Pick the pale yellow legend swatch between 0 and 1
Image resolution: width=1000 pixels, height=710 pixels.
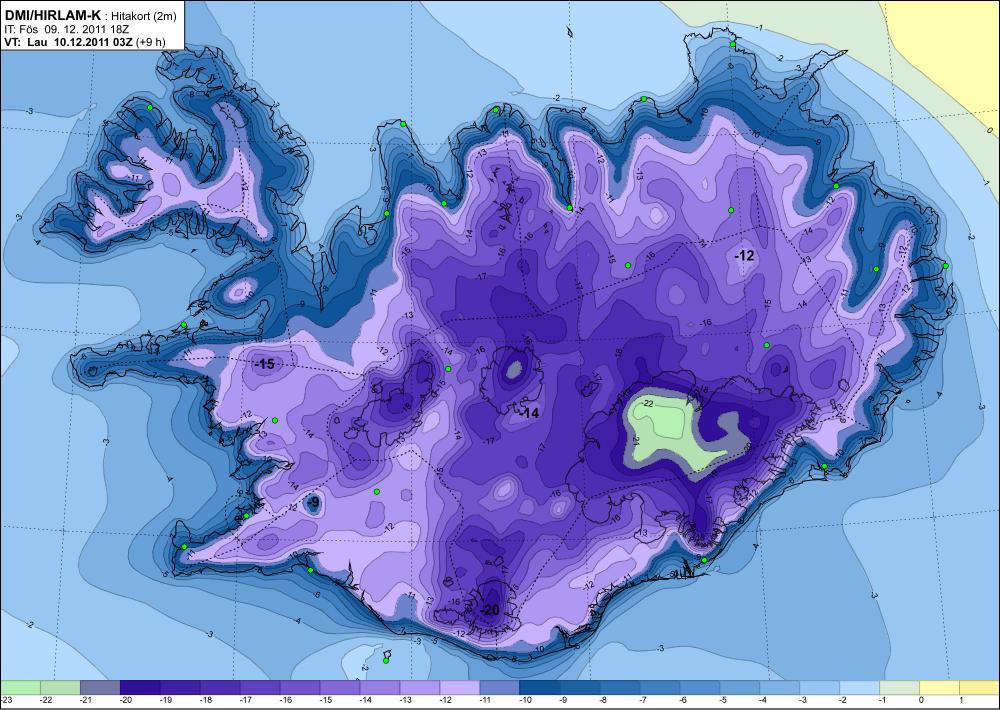click(939, 688)
